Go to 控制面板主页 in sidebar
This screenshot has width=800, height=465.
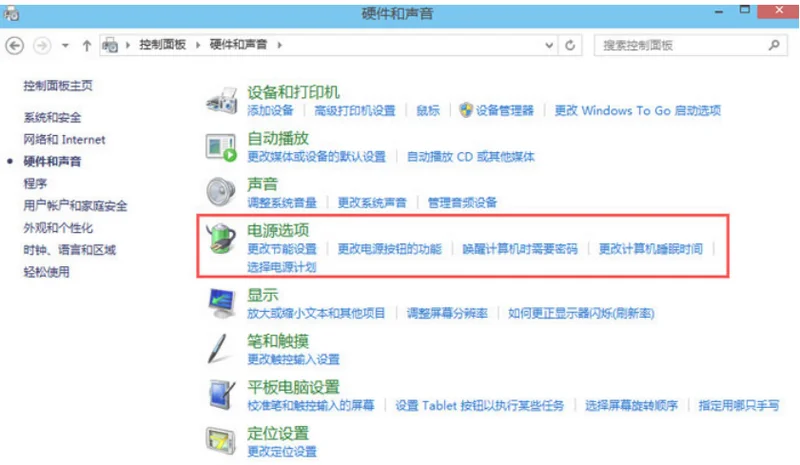tap(58, 86)
